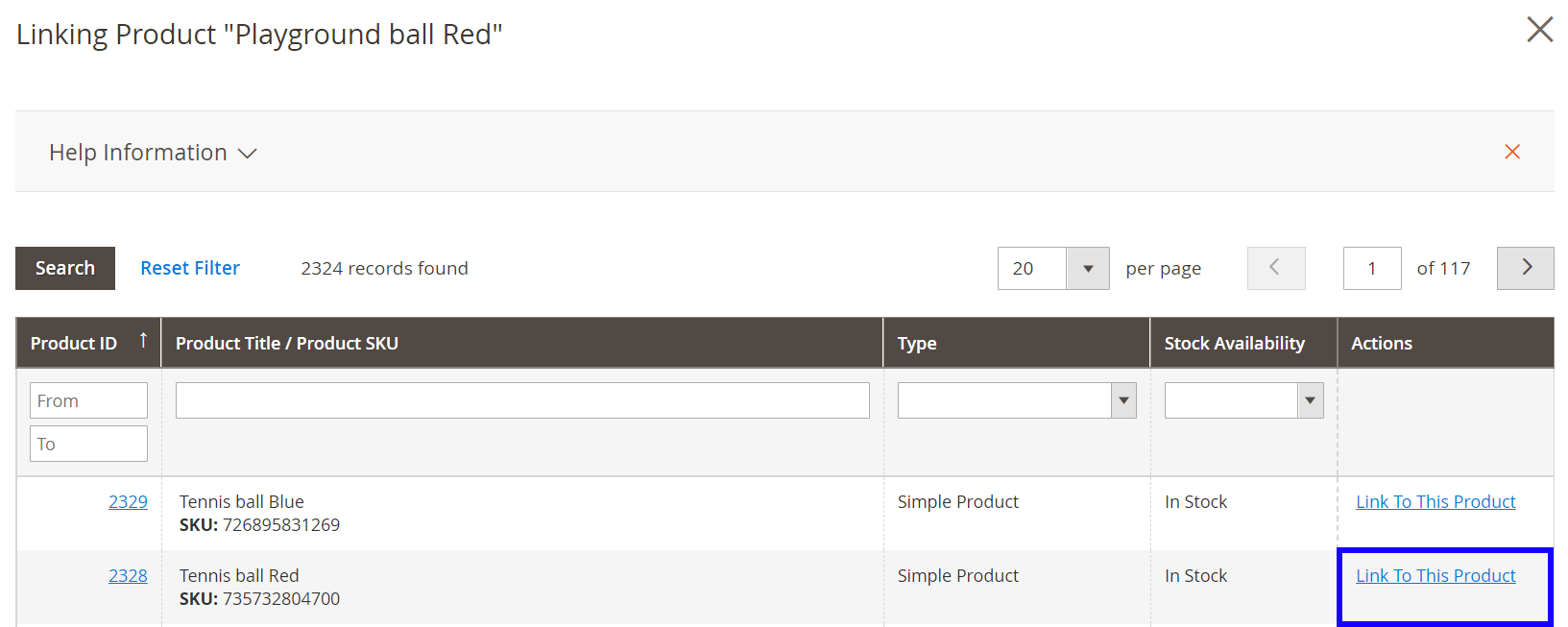Sort by Product ID column
Image resolution: width=1568 pixels, height=627 pixels.
74,343
